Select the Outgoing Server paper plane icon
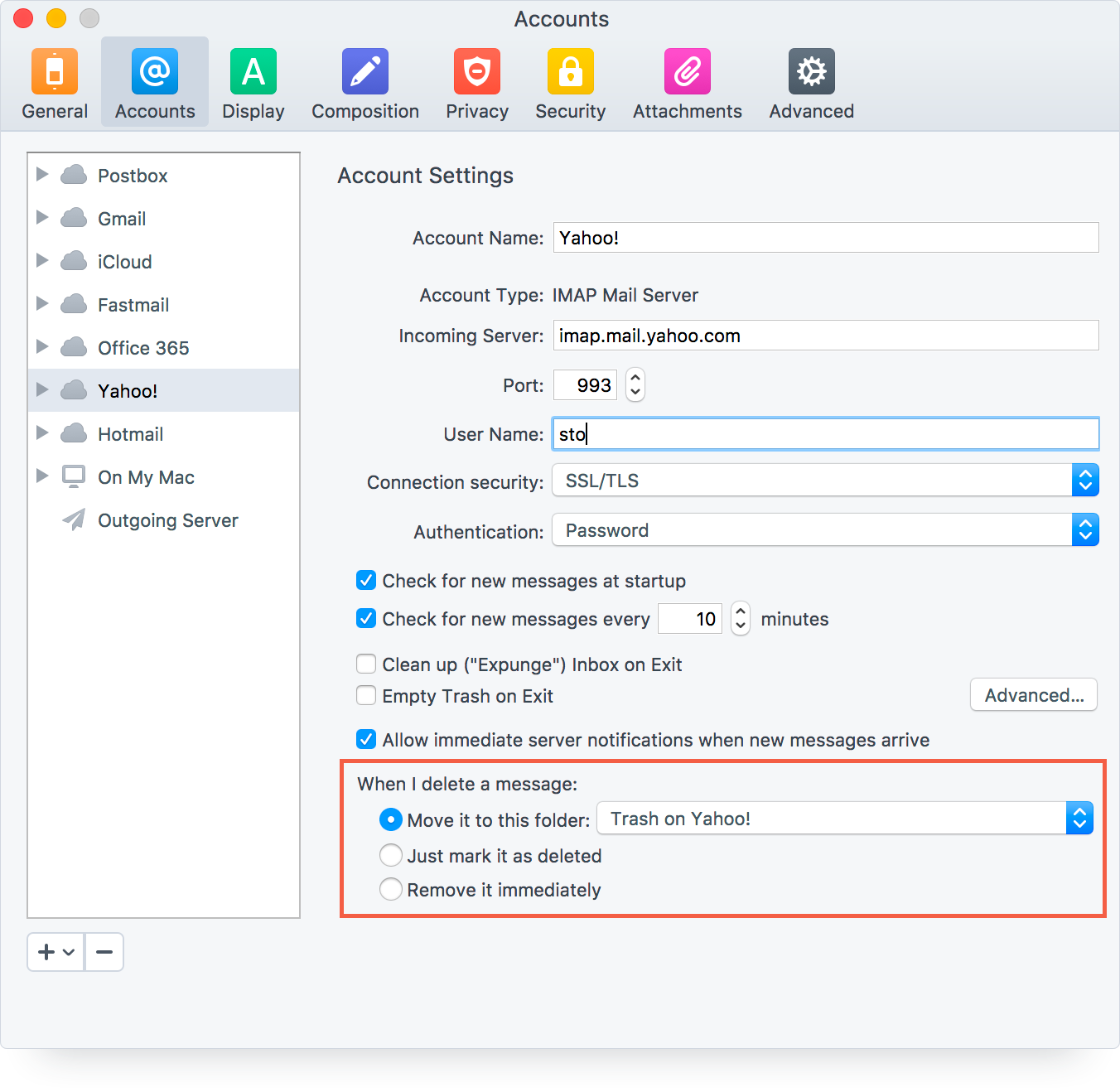1120x1092 pixels. click(74, 519)
